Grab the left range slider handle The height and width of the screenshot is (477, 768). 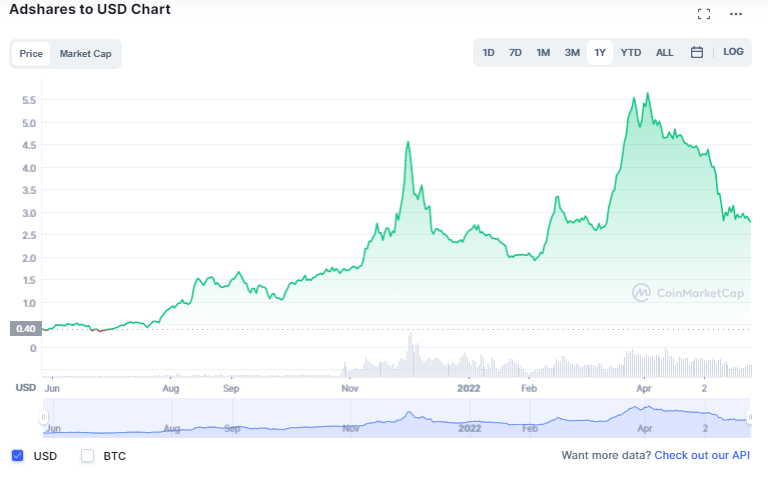[x=43, y=417]
